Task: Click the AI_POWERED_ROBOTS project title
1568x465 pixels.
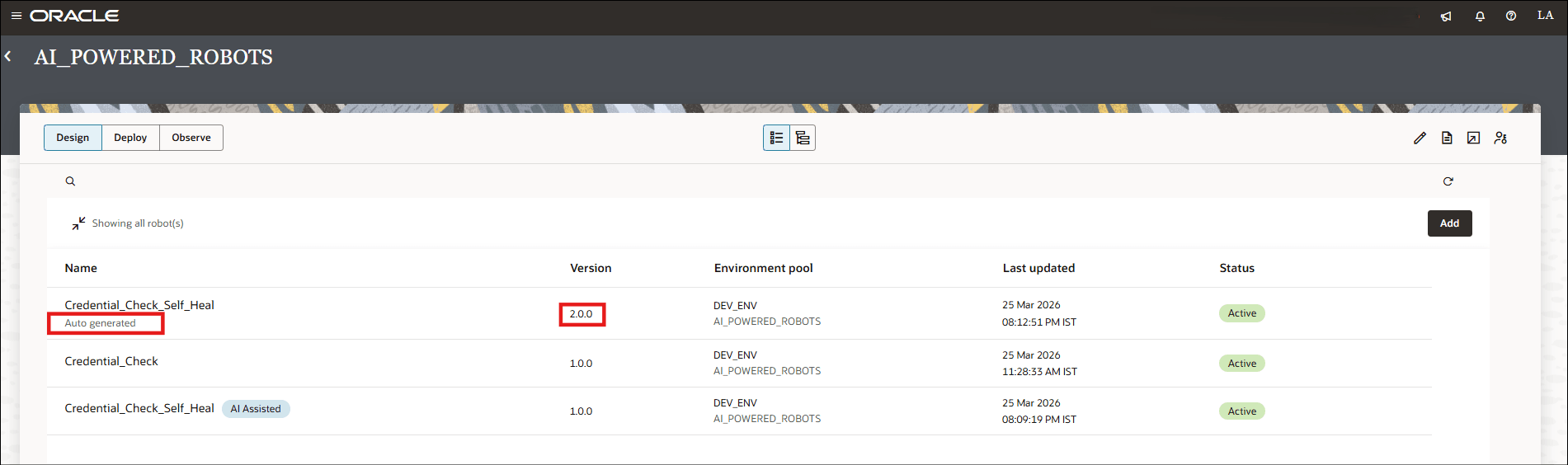Action: tap(153, 57)
